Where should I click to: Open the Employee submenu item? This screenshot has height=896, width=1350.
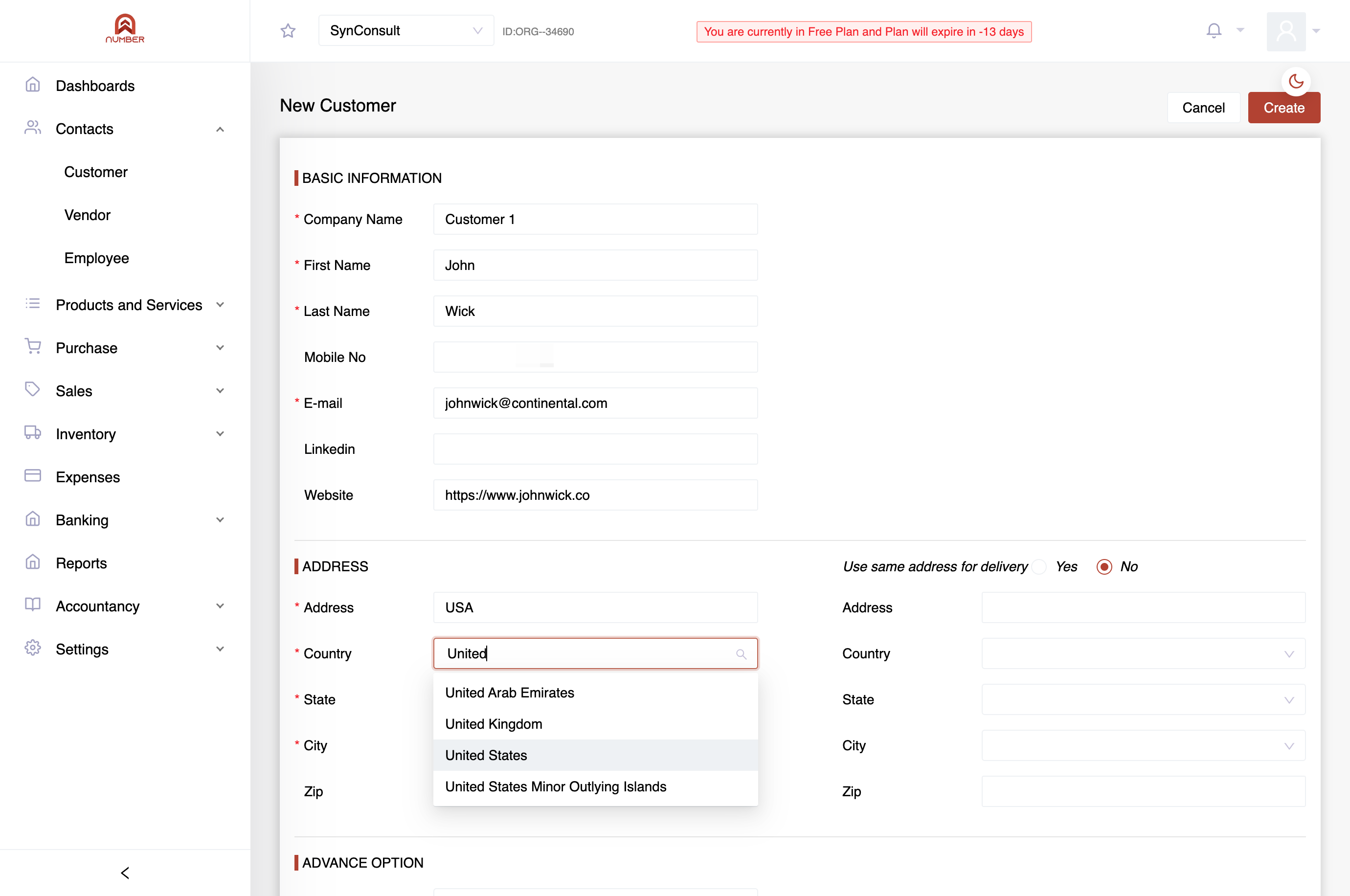96,258
